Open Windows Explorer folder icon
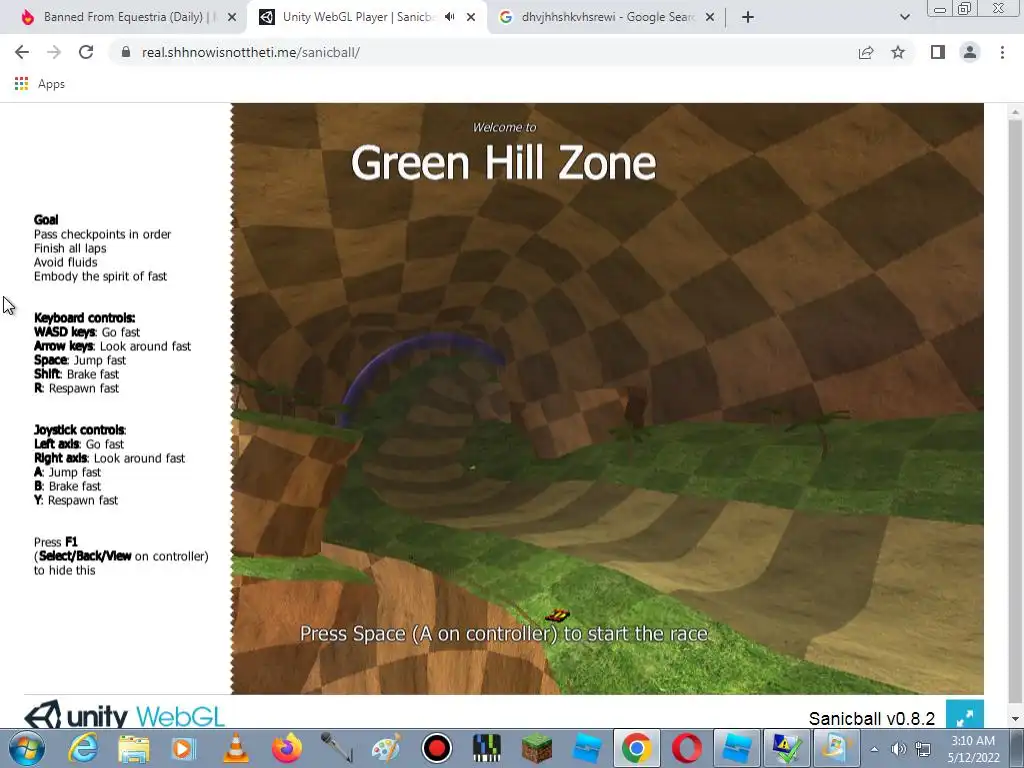Image resolution: width=1024 pixels, height=768 pixels. tap(134, 748)
